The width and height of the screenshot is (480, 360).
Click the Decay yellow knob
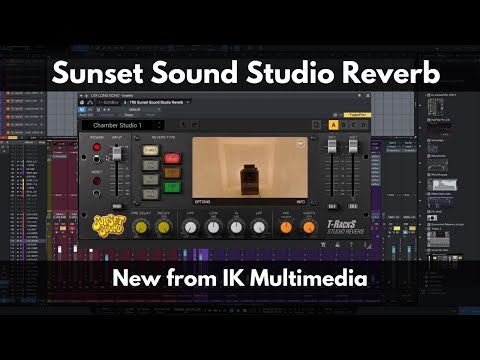[x=163, y=228]
